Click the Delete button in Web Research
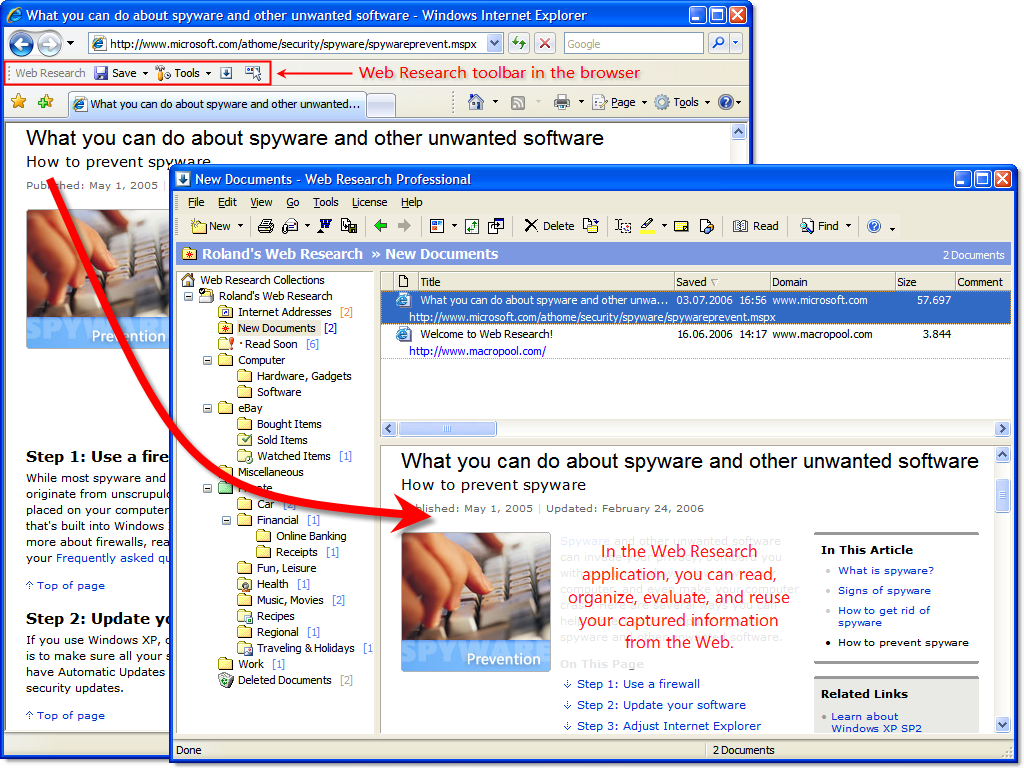The image size is (1024, 768). [549, 226]
